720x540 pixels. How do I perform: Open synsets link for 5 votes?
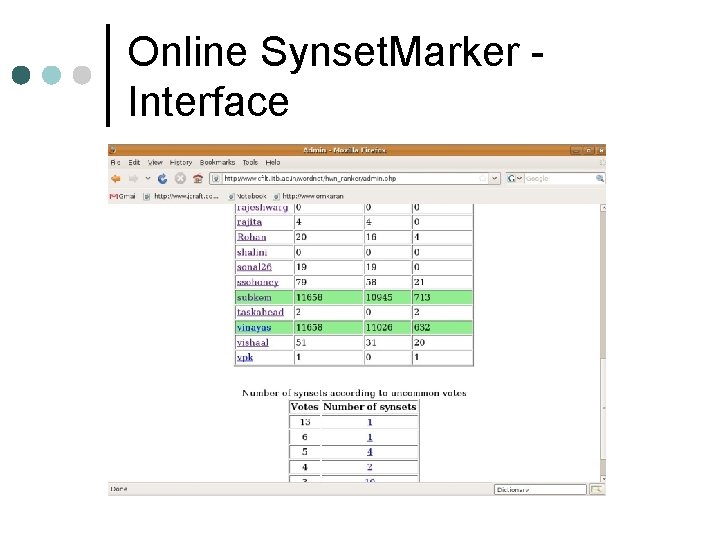pyautogui.click(x=370, y=452)
